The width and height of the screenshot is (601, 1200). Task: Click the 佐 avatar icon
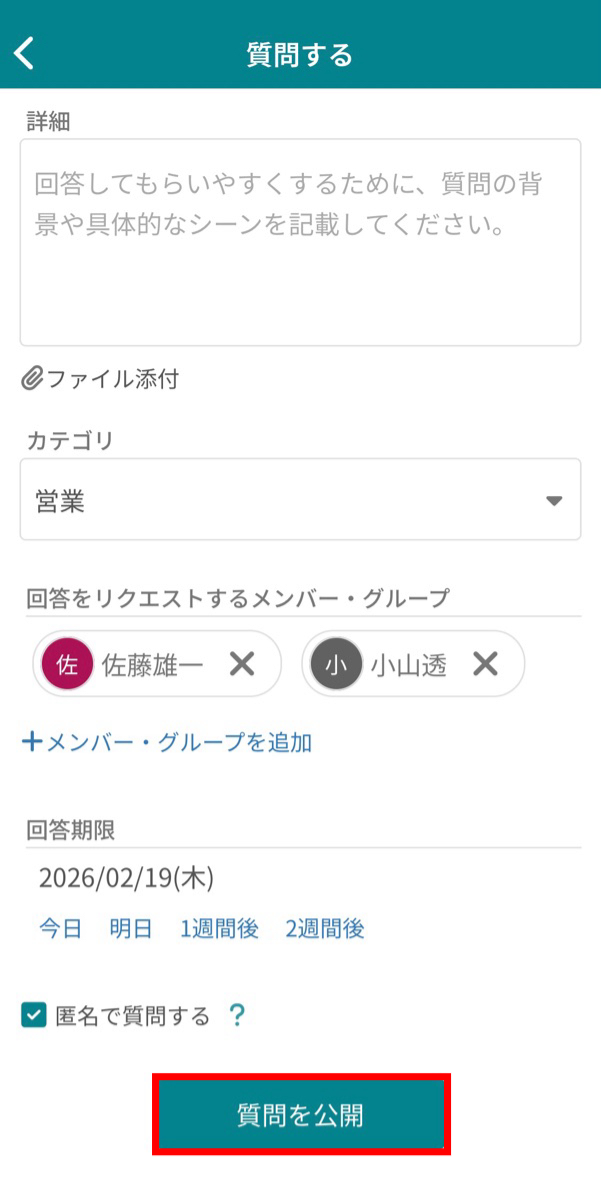[x=67, y=663]
